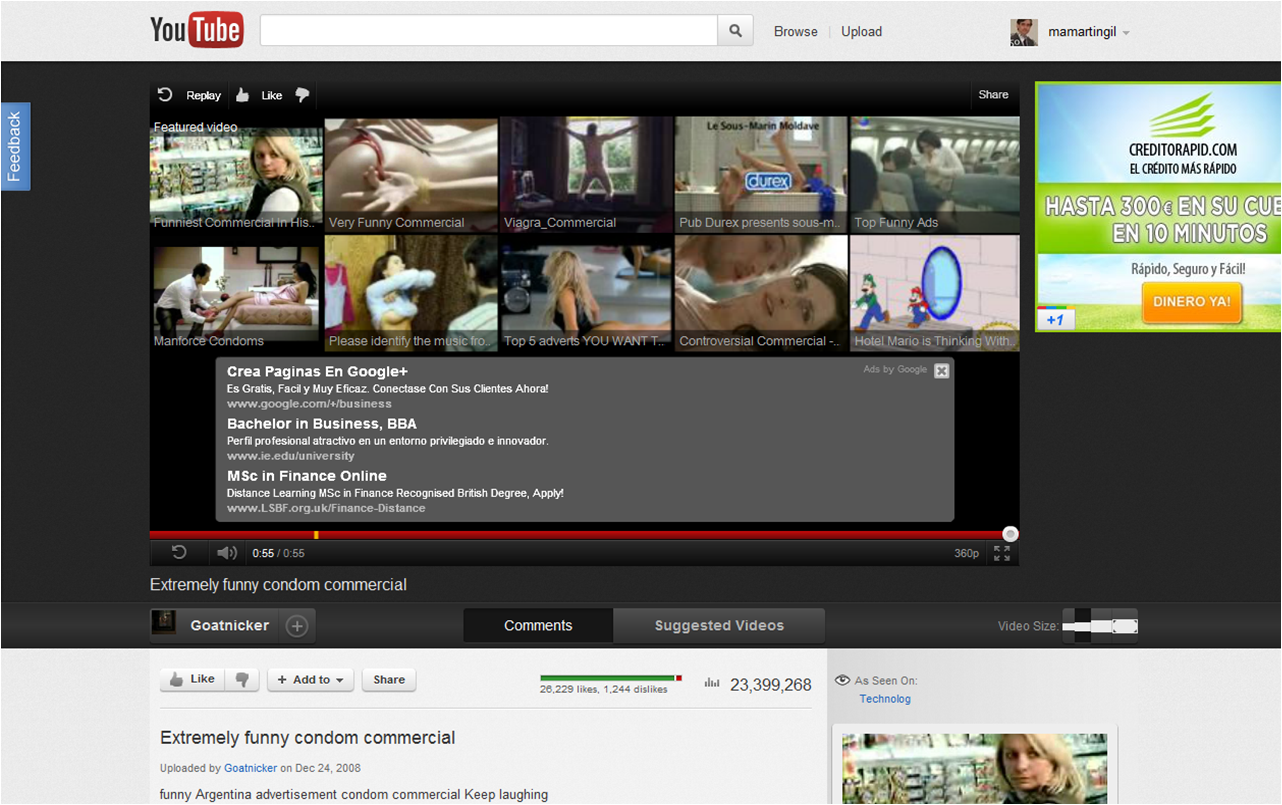Open the Hotel Mario is Thinking thumbnail

tap(935, 293)
